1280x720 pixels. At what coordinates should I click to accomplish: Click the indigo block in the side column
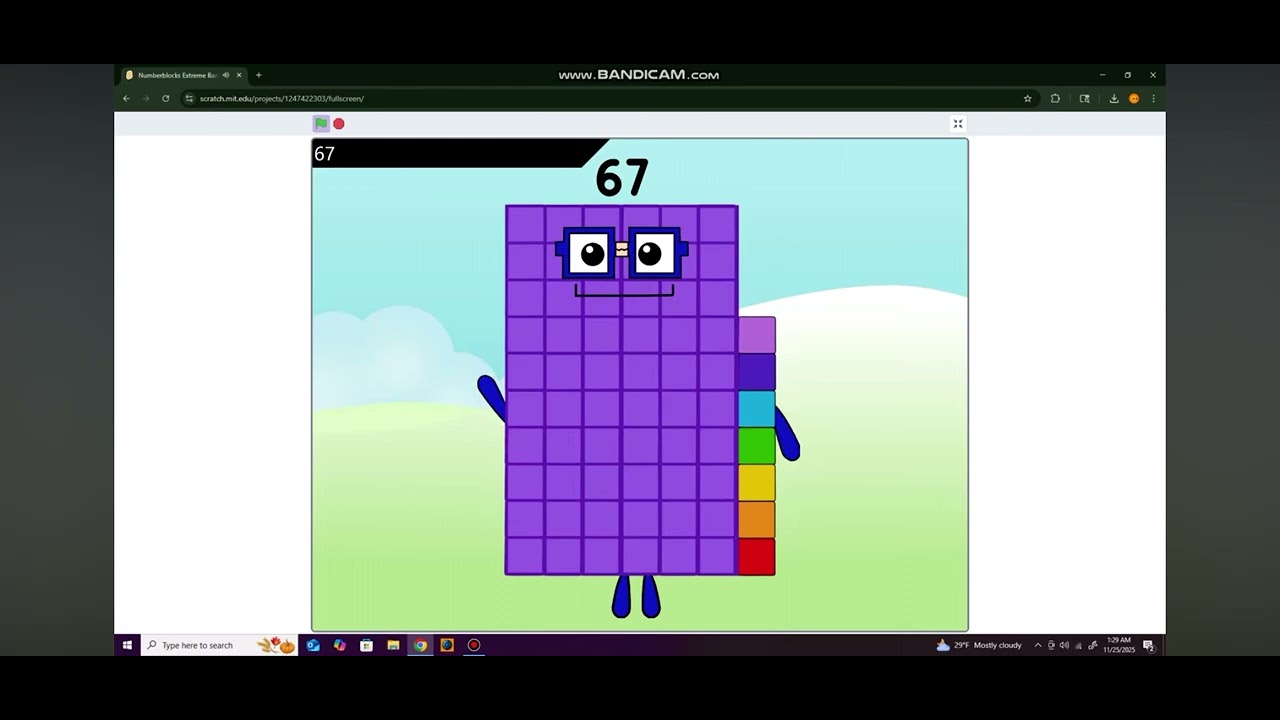(757, 372)
